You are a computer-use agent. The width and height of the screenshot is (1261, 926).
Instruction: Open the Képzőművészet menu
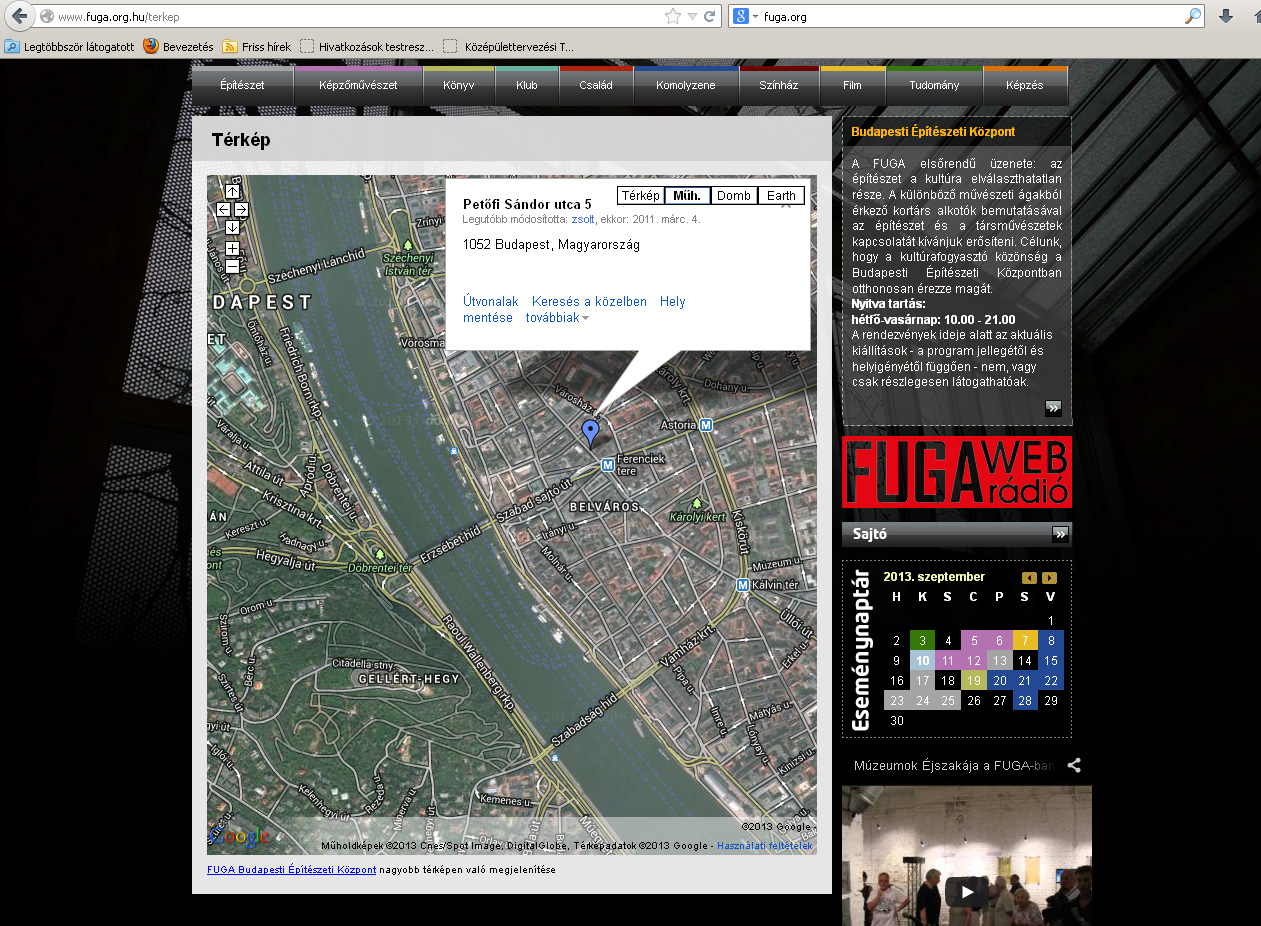click(358, 85)
